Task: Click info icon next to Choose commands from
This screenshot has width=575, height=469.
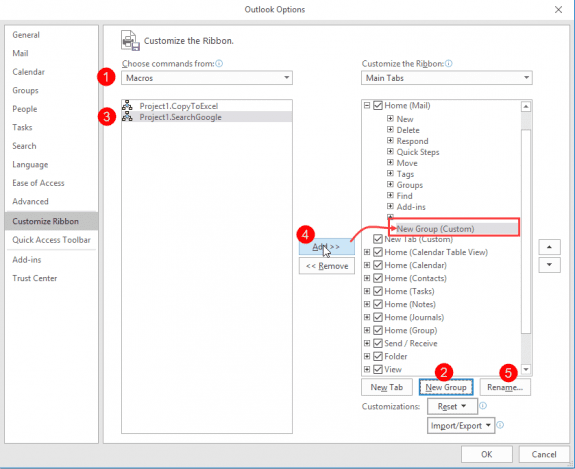Action: click(219, 63)
